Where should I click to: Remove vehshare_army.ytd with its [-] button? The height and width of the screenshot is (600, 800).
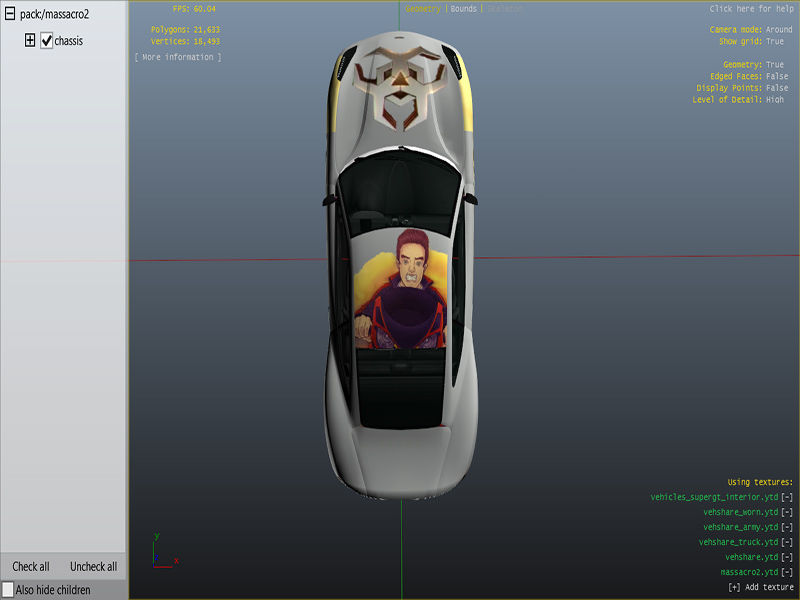coord(787,527)
